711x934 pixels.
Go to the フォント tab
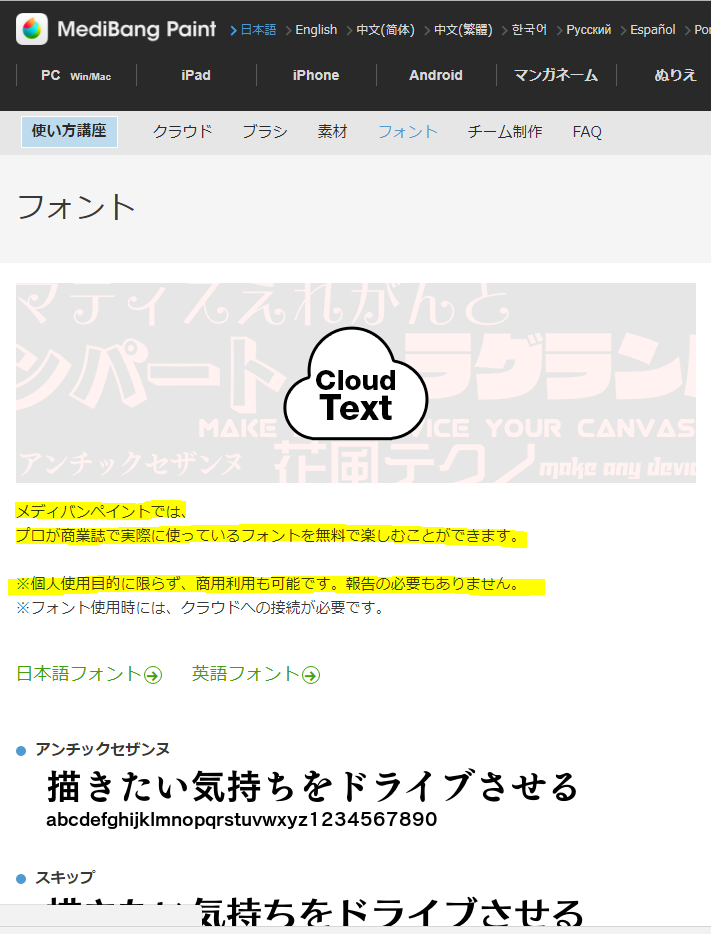(x=408, y=132)
